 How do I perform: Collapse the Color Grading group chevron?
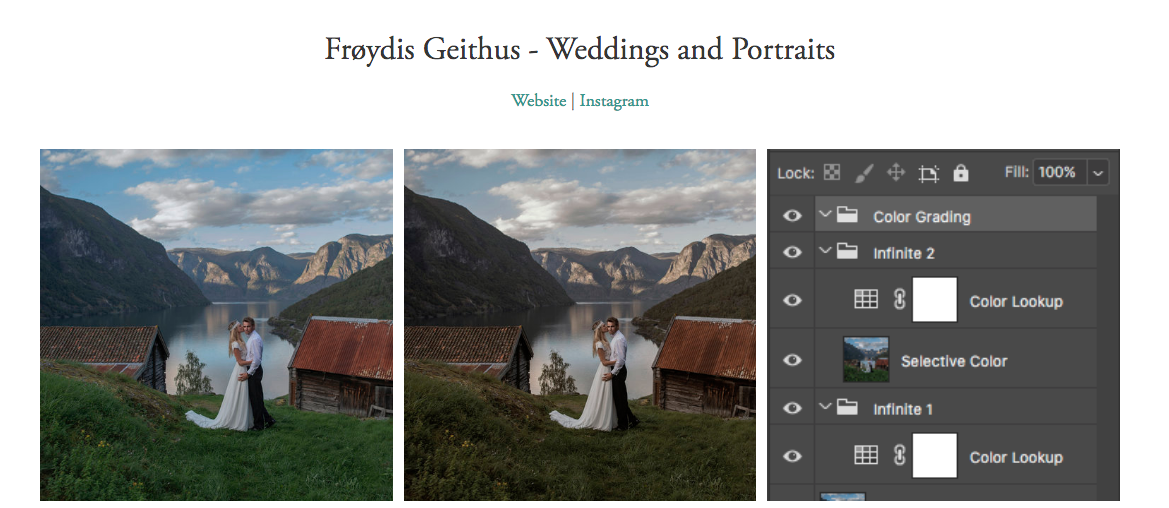coord(825,215)
